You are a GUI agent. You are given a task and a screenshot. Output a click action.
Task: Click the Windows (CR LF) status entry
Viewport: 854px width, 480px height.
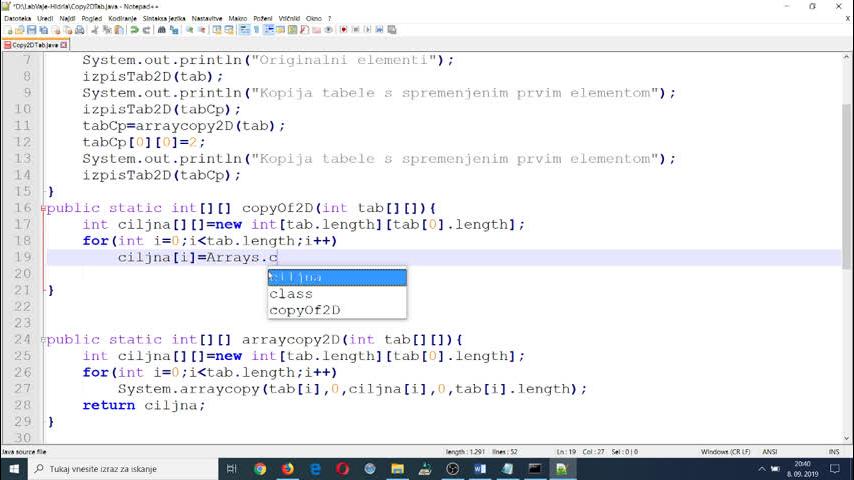coord(725,452)
